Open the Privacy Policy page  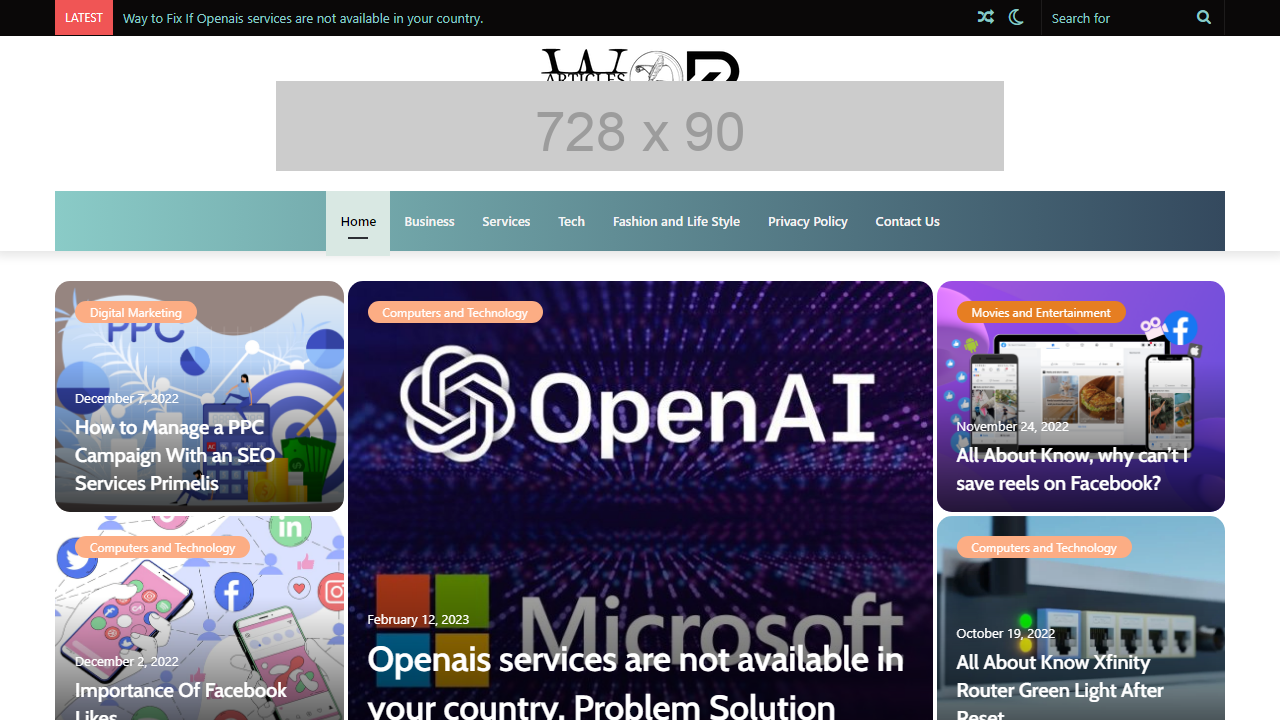[x=807, y=222]
